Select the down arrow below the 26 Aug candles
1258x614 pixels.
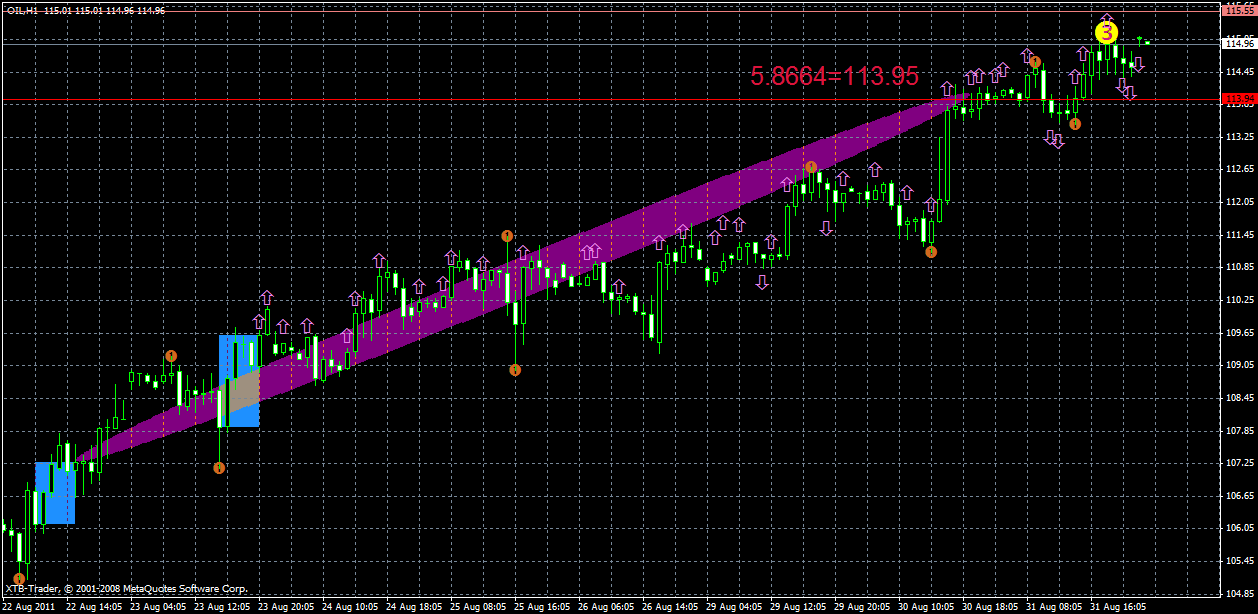[763, 281]
